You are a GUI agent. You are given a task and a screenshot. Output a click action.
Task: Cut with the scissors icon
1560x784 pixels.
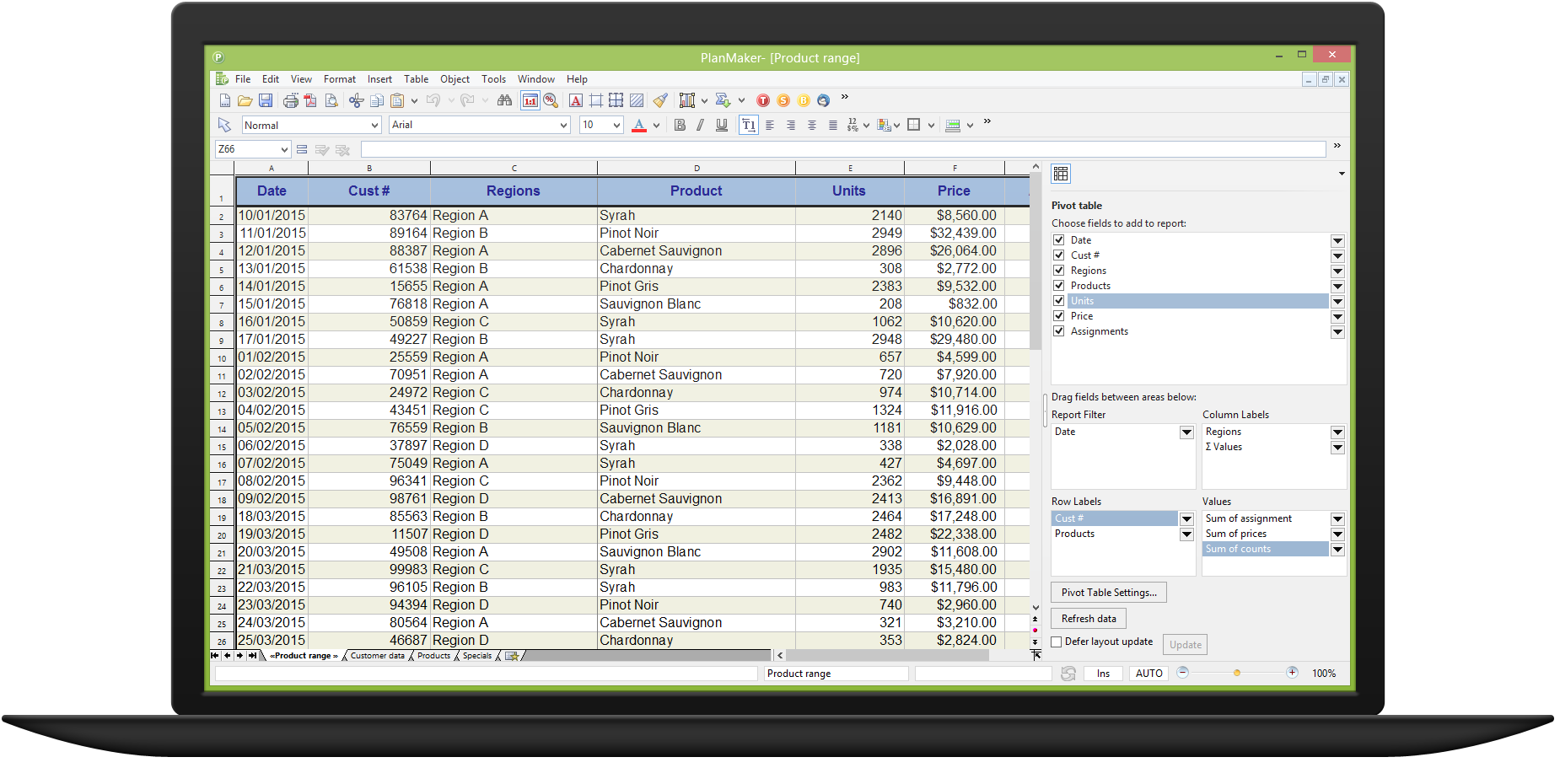[356, 100]
